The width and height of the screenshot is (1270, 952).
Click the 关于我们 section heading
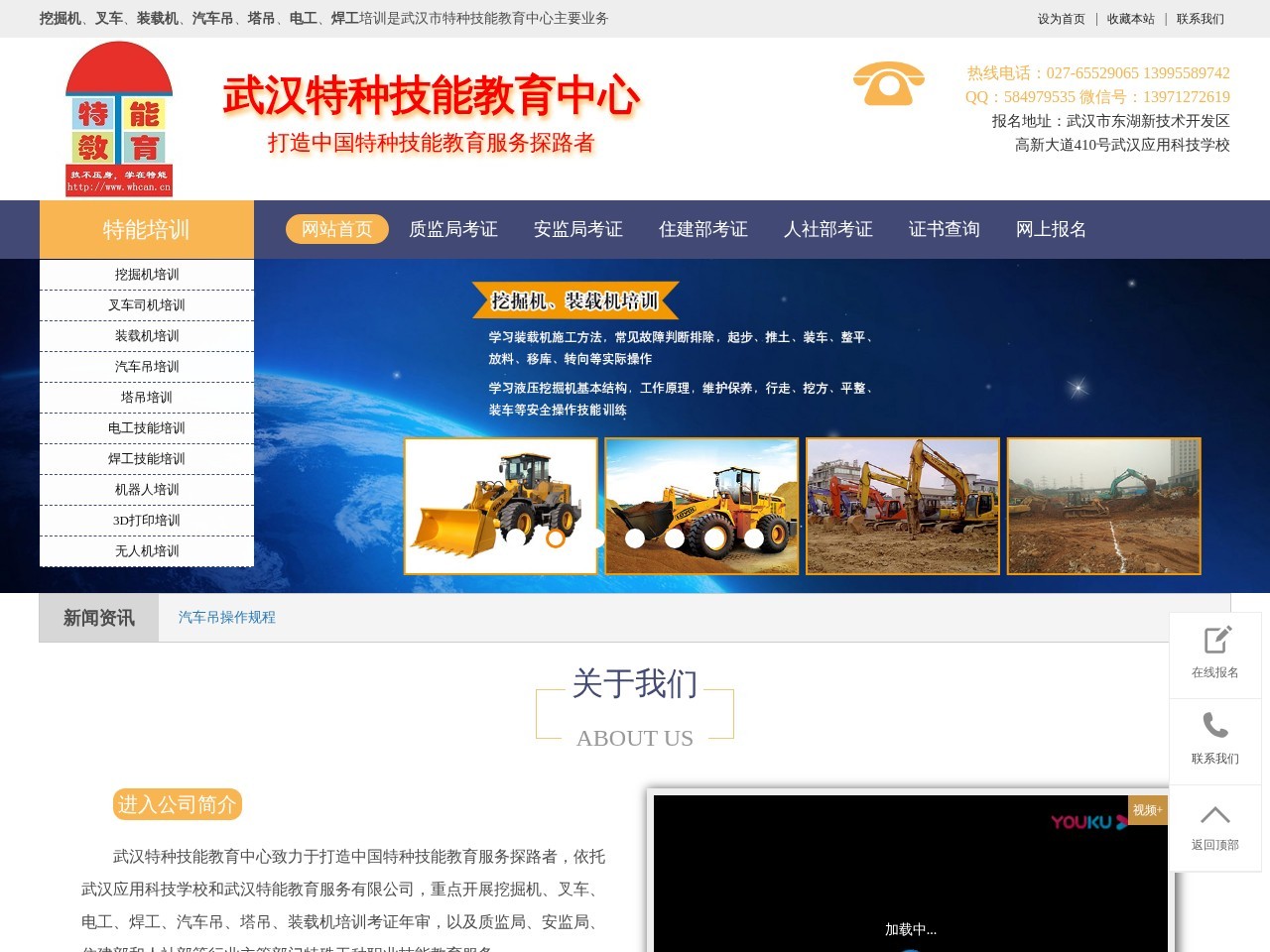[x=635, y=683]
